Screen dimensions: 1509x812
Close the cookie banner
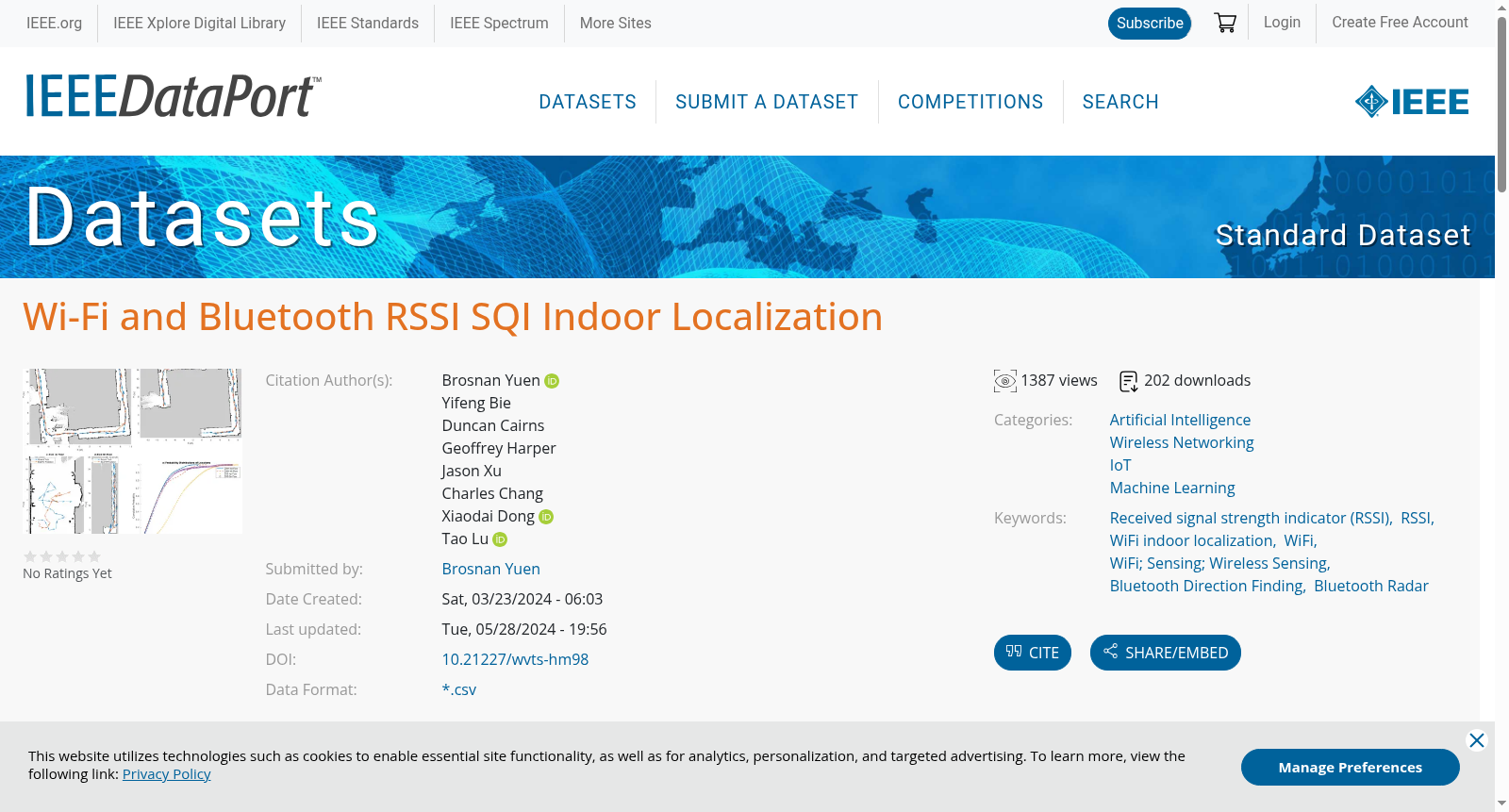(x=1477, y=740)
